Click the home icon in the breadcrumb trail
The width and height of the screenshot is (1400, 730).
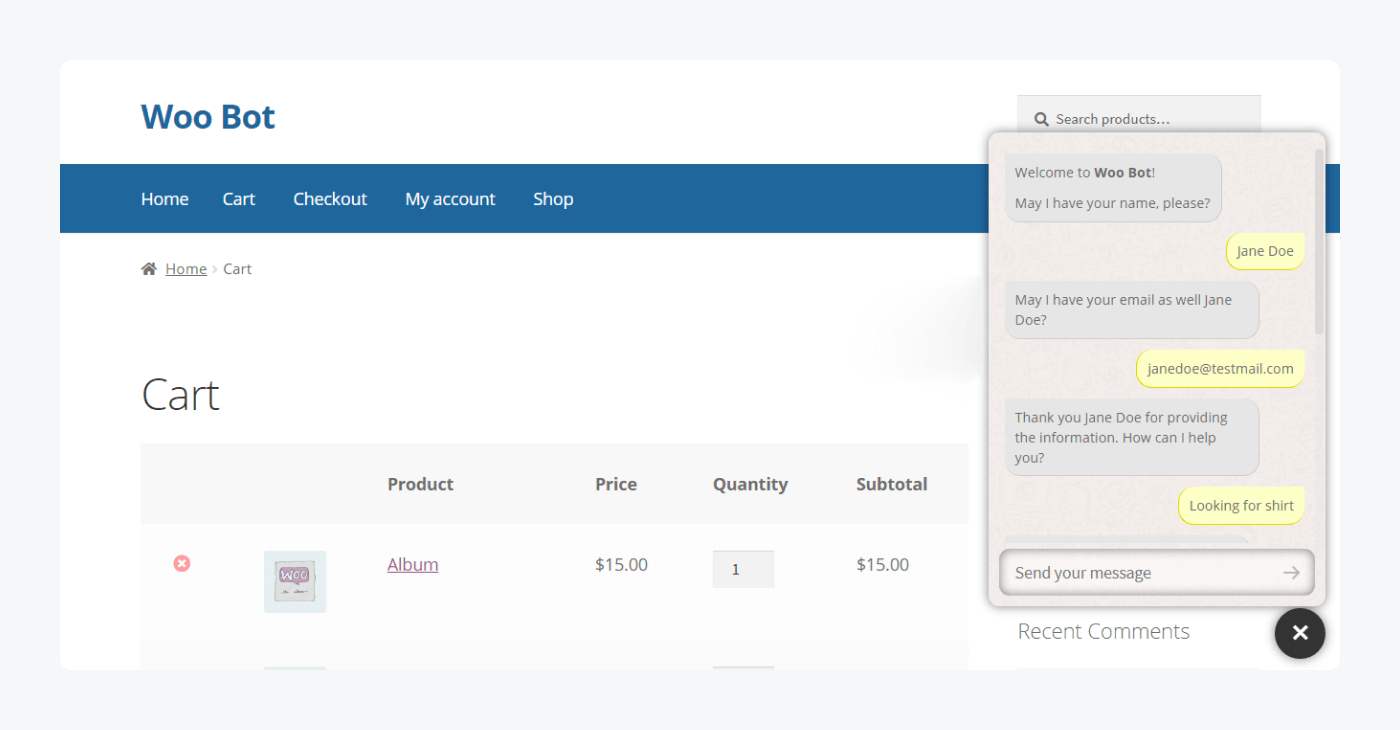148,267
